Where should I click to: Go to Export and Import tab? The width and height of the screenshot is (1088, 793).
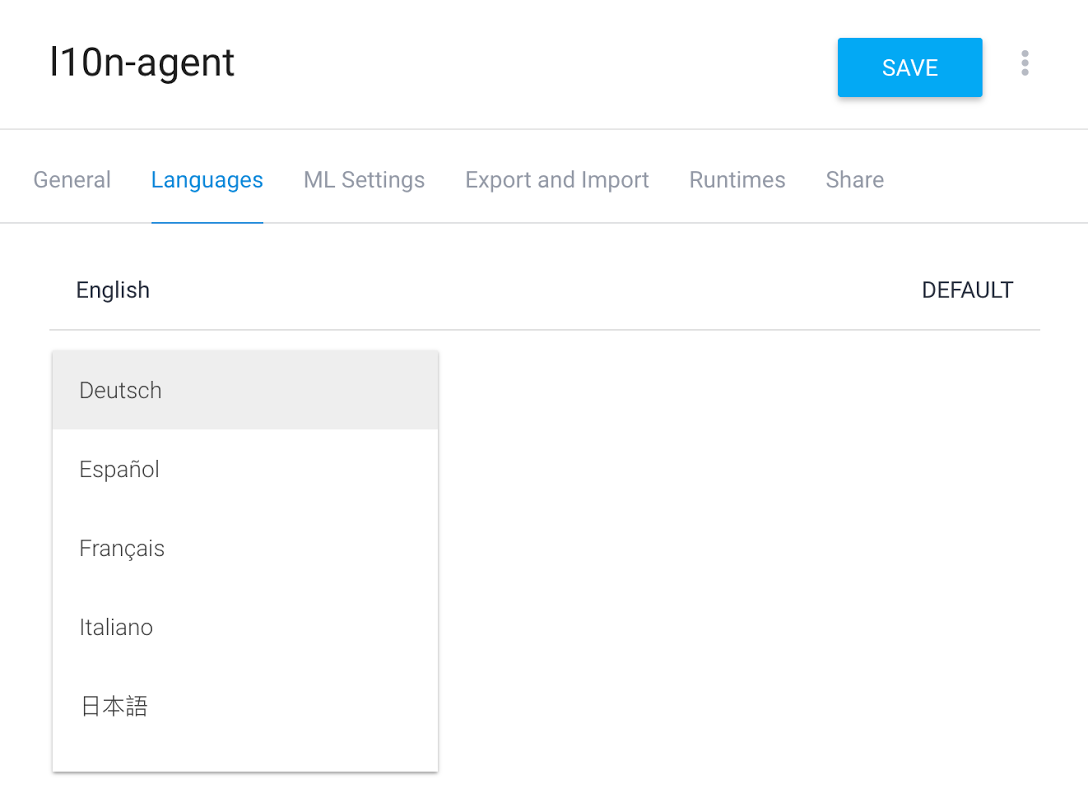coord(557,180)
